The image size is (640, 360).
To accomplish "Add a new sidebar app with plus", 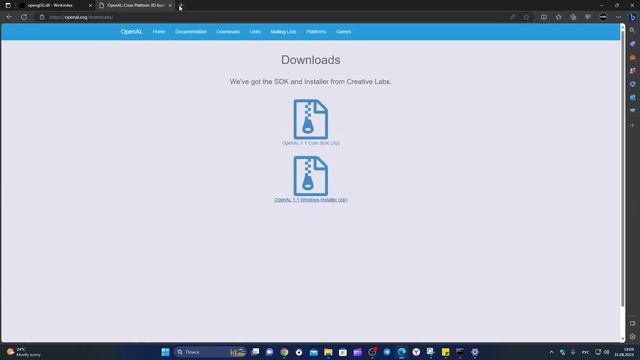I will 632,125.
